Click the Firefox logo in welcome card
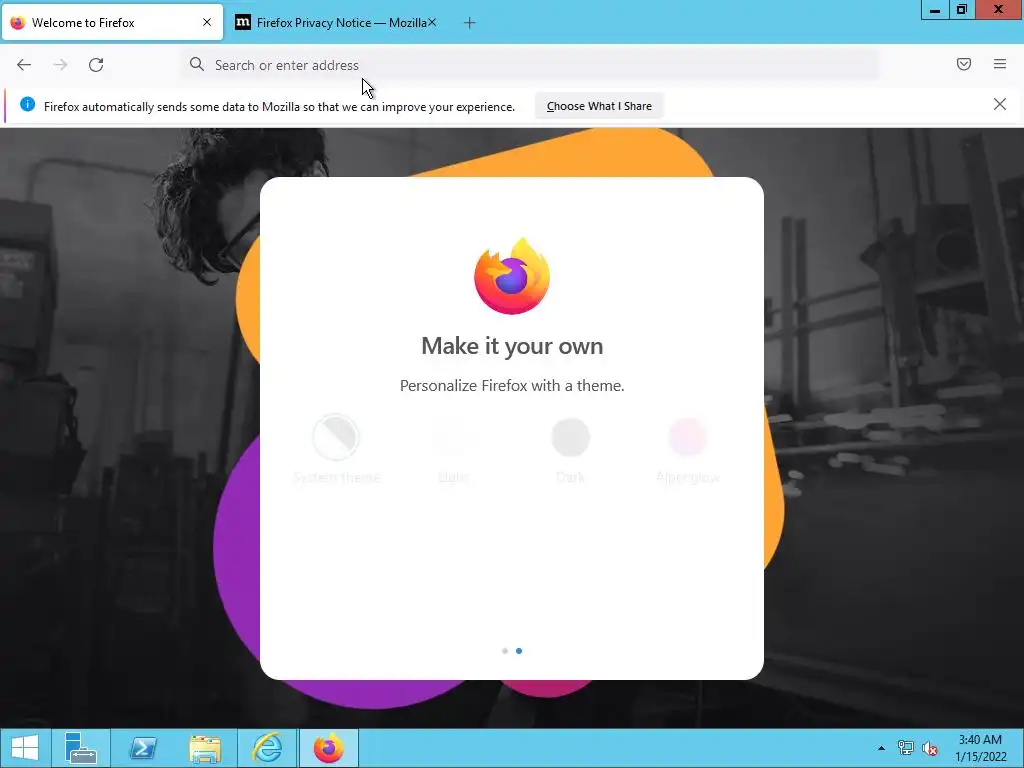 [x=512, y=276]
